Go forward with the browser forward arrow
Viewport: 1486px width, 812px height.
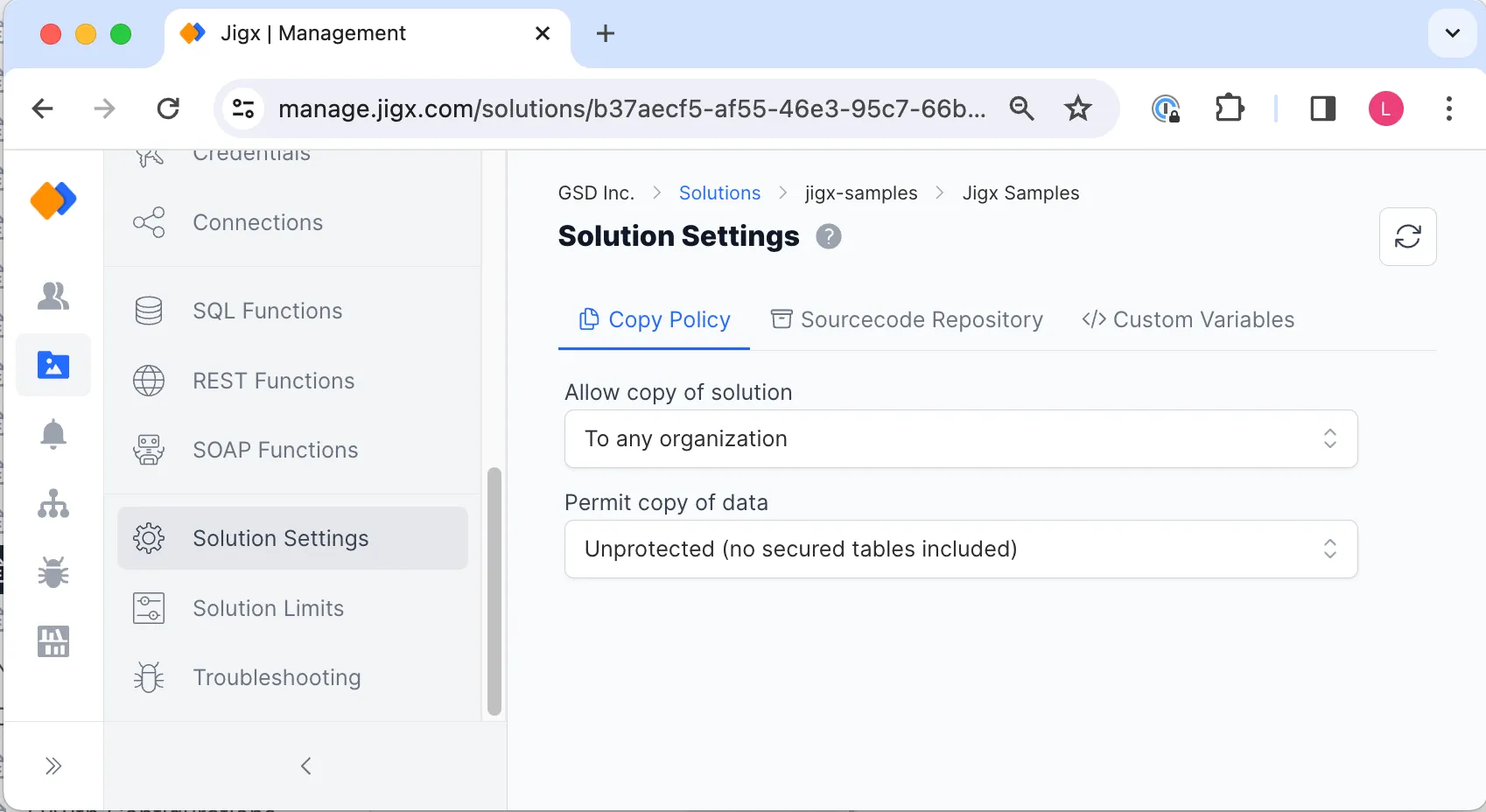click(x=104, y=108)
